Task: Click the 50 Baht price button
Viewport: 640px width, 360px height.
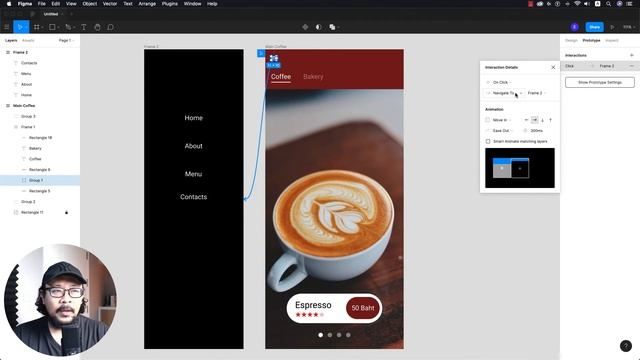Action: coord(363,308)
